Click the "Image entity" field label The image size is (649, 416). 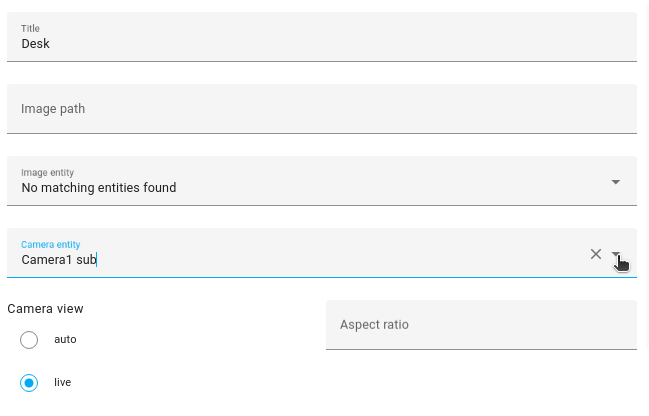click(47, 172)
